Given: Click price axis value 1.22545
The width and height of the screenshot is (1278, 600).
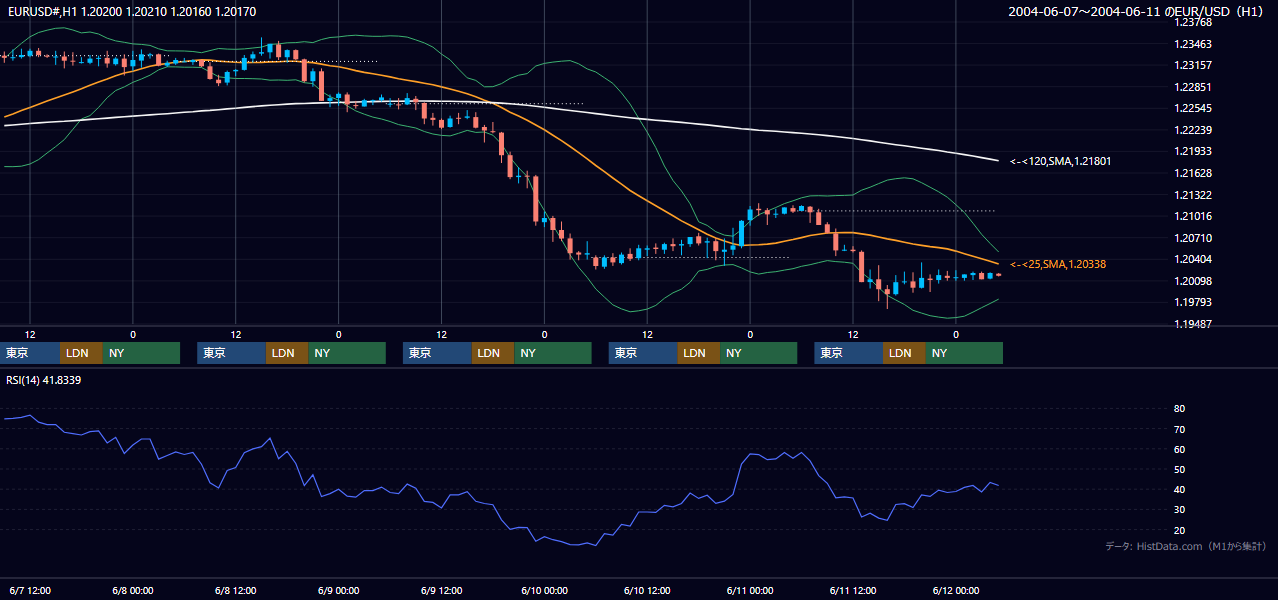Looking at the screenshot, I should [1193, 108].
